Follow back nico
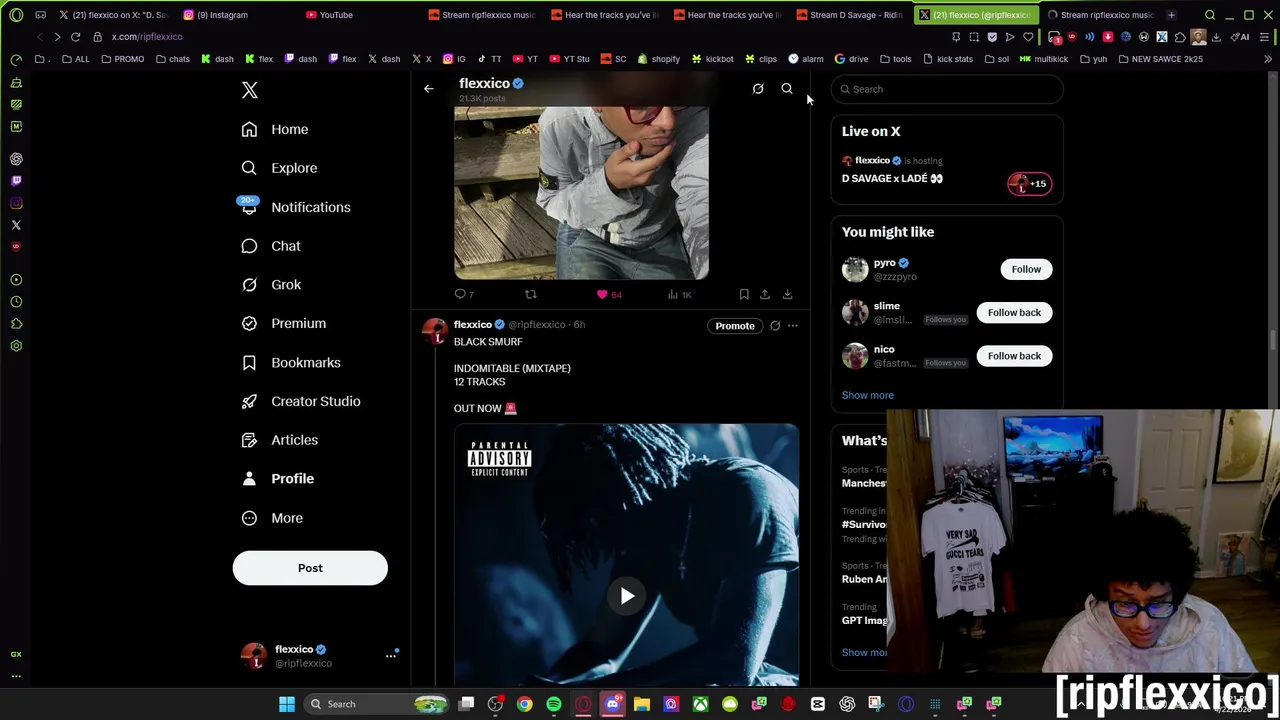 pyautogui.click(x=1014, y=356)
